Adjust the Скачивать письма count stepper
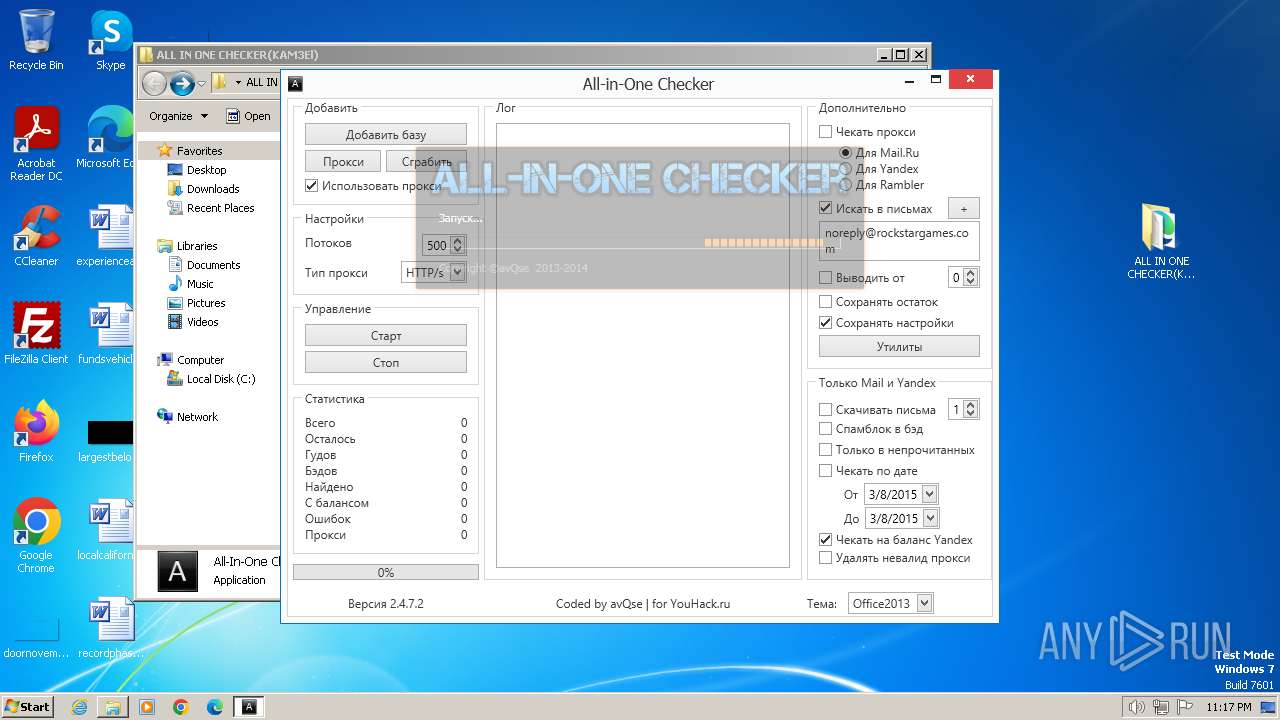The height and width of the screenshot is (720, 1280). point(970,409)
